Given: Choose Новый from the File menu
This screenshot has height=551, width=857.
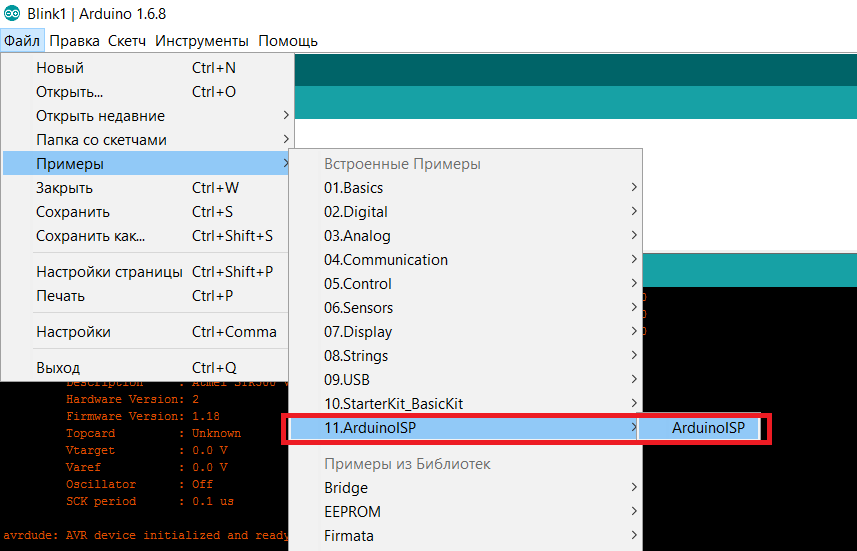Looking at the screenshot, I should [x=147, y=68].
